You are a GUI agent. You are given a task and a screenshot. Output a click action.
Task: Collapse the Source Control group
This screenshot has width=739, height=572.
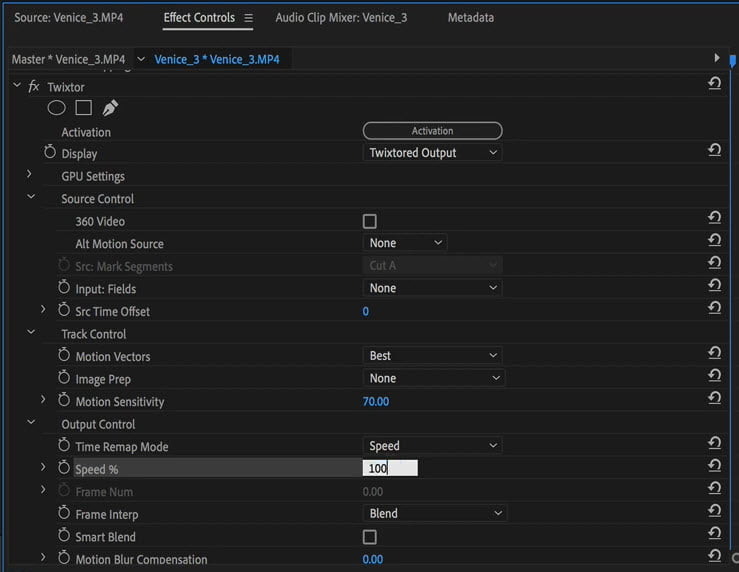click(31, 197)
